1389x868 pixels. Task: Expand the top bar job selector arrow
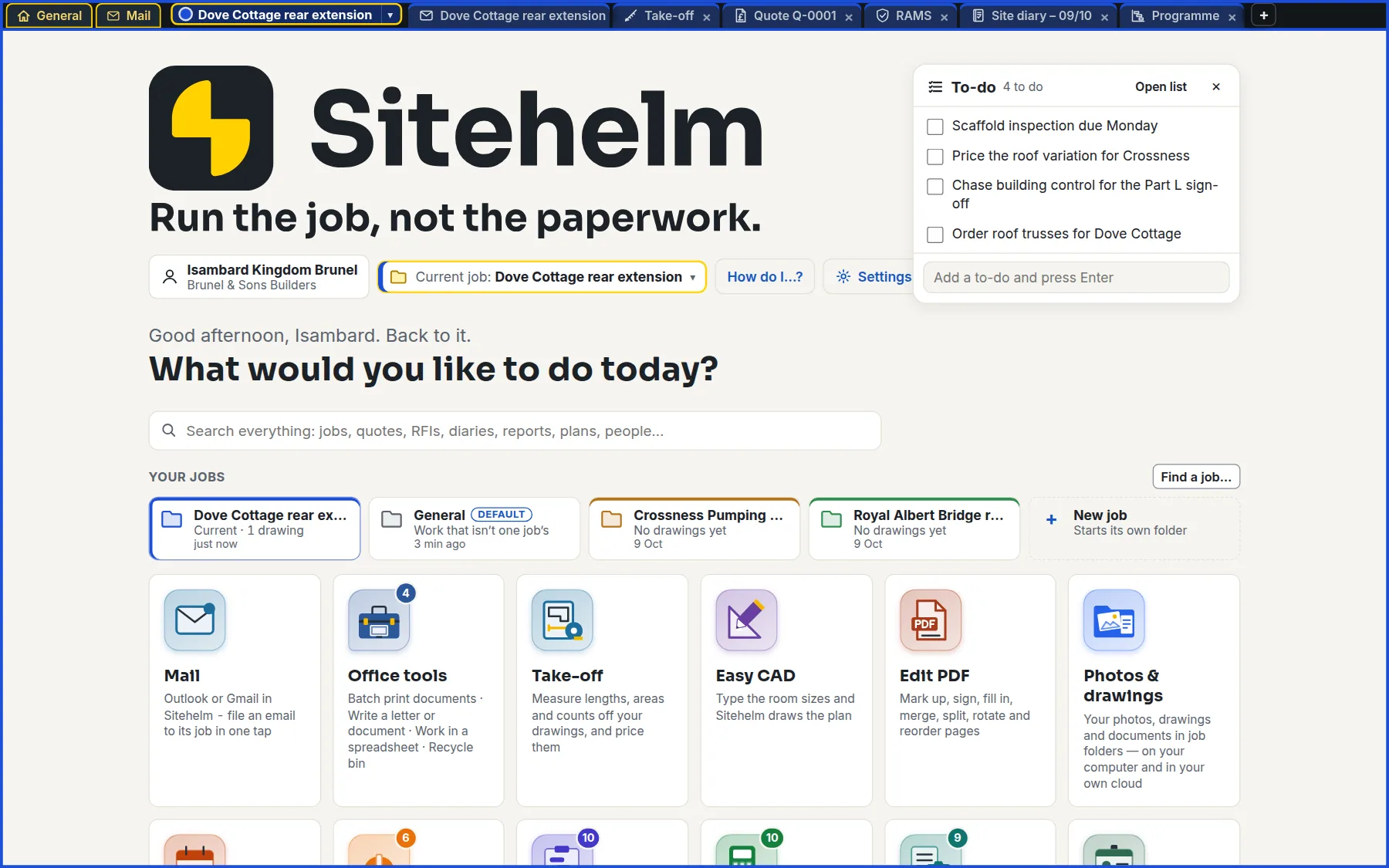click(390, 15)
